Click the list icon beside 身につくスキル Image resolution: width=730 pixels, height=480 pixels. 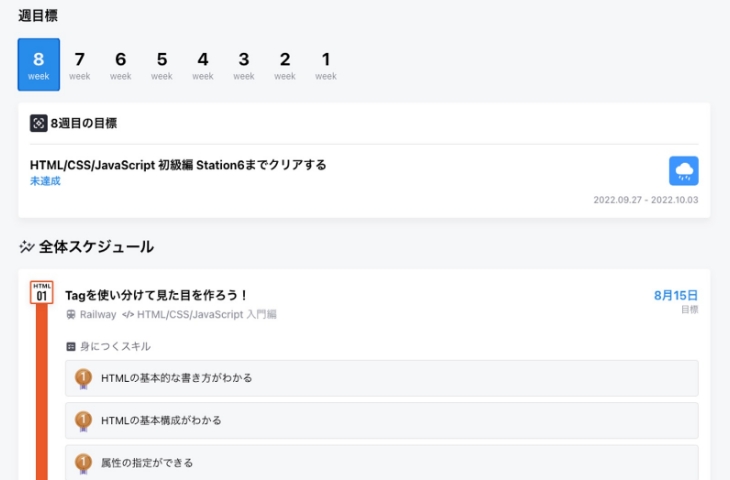click(x=71, y=346)
